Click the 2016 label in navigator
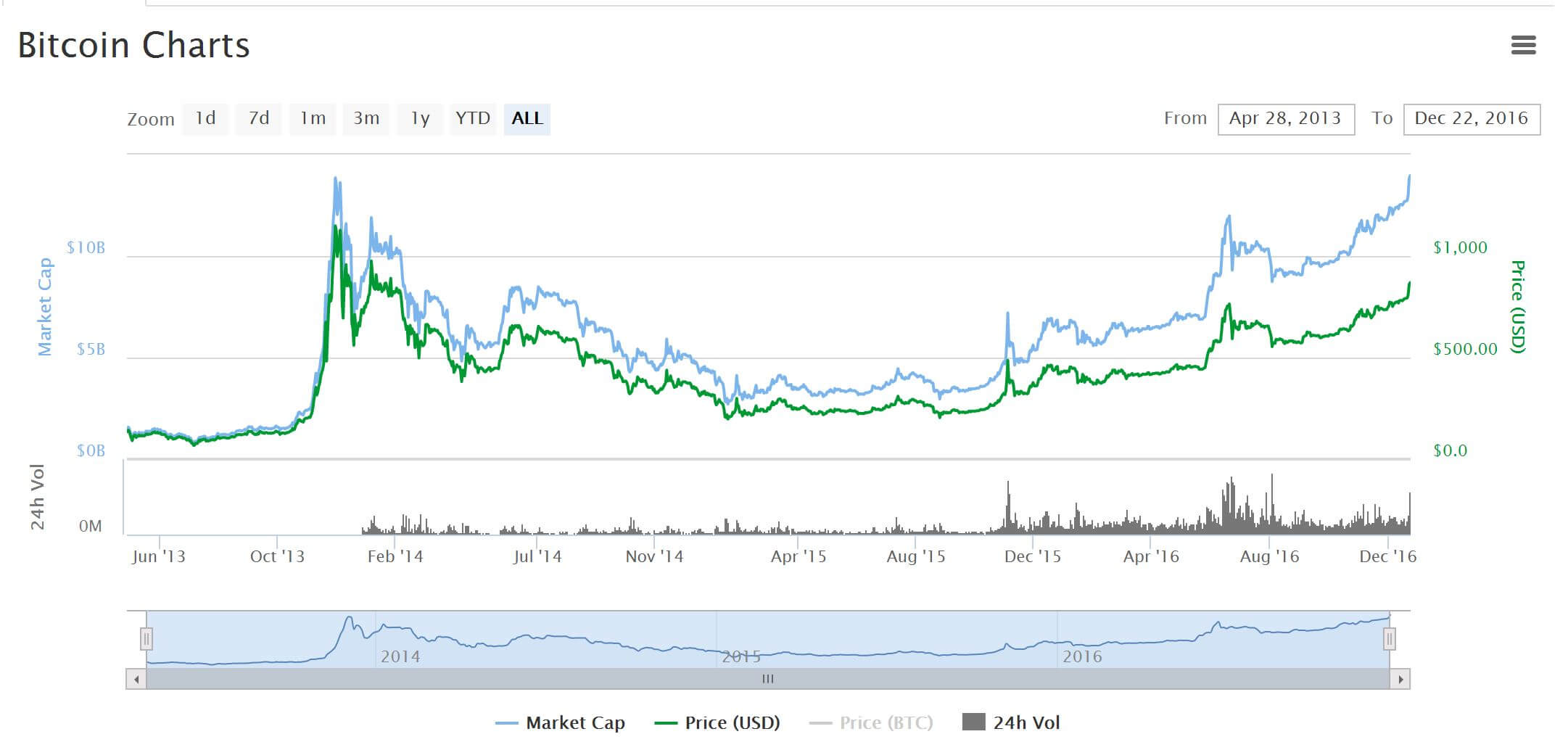1568x742 pixels. (1082, 656)
